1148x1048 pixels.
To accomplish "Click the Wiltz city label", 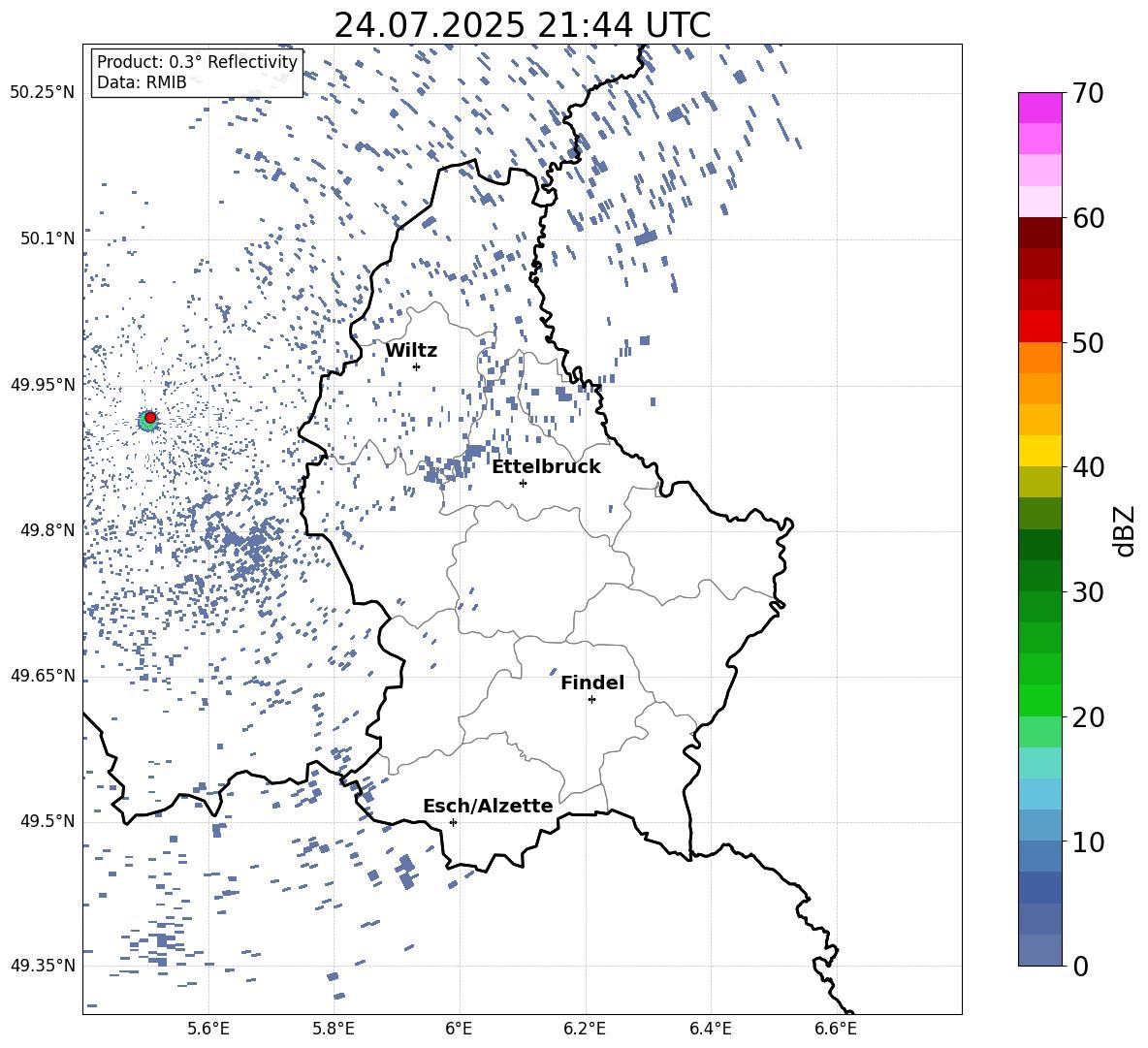I will (411, 351).
